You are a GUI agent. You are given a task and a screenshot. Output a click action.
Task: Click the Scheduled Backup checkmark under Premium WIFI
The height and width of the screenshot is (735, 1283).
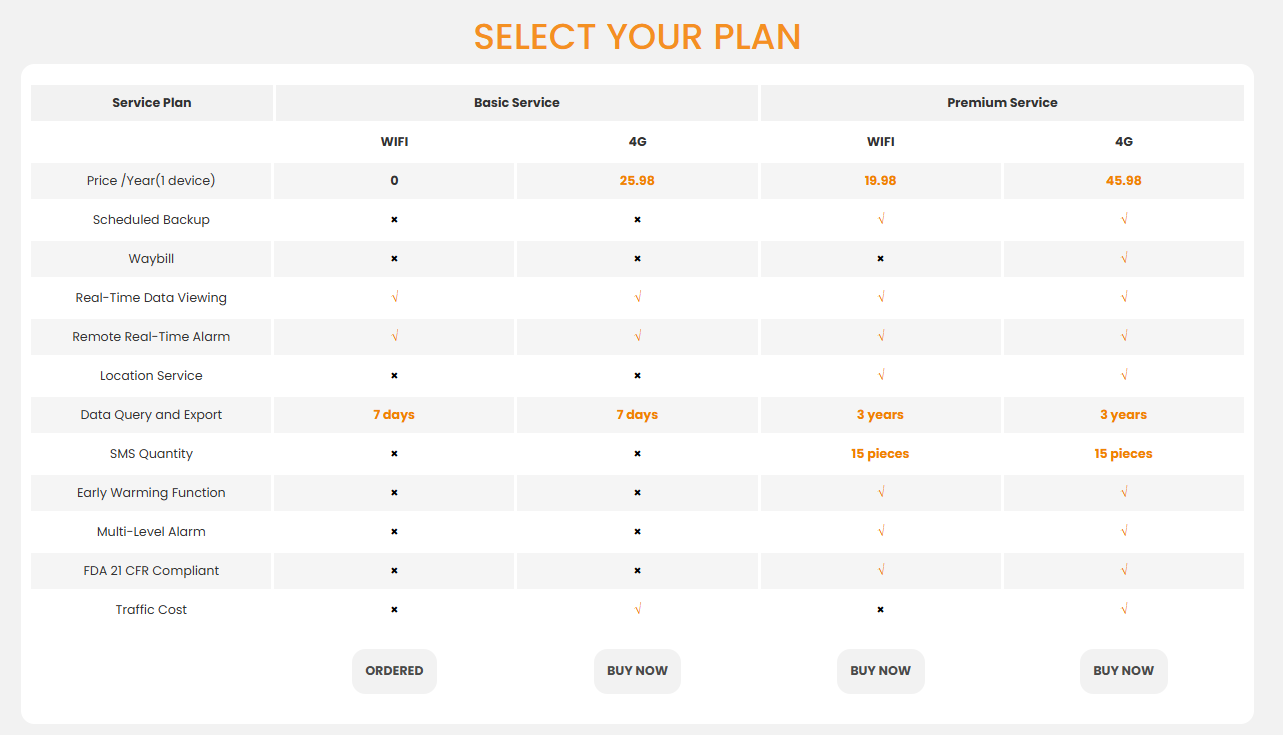[x=881, y=219]
